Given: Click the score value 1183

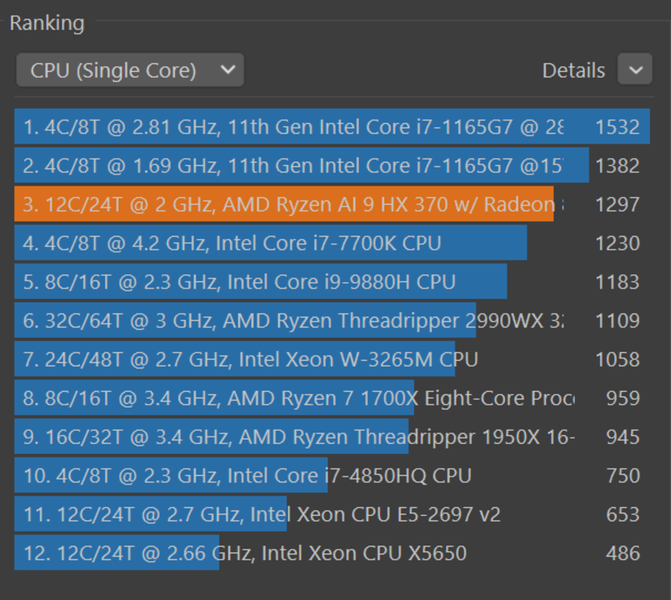Looking at the screenshot, I should pos(618,282).
